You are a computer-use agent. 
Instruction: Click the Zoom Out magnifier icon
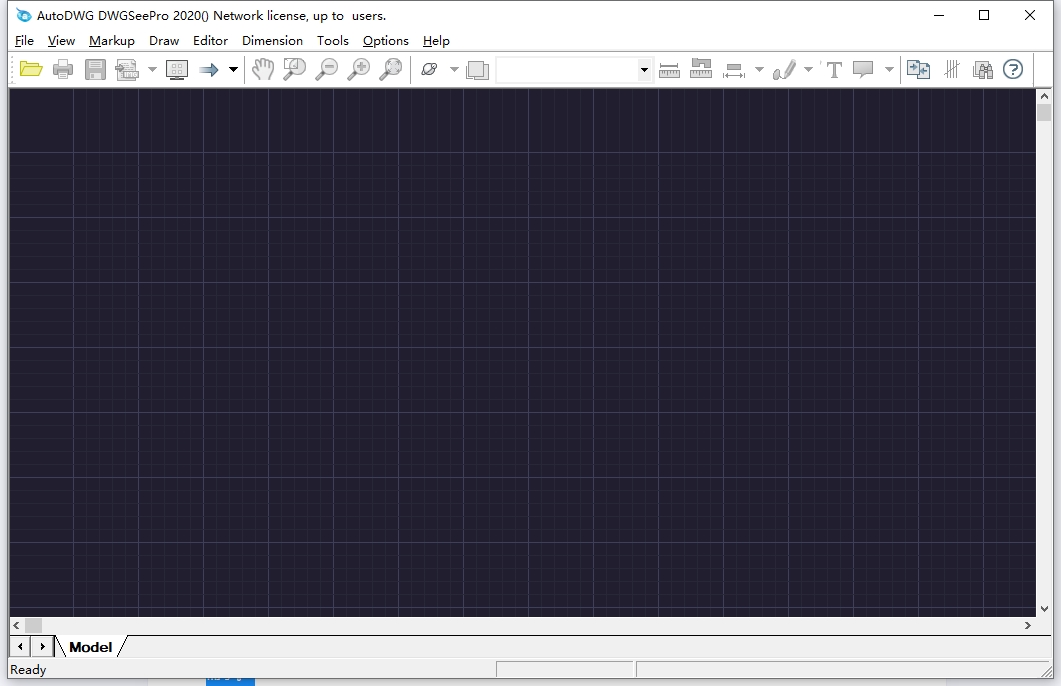[327, 69]
